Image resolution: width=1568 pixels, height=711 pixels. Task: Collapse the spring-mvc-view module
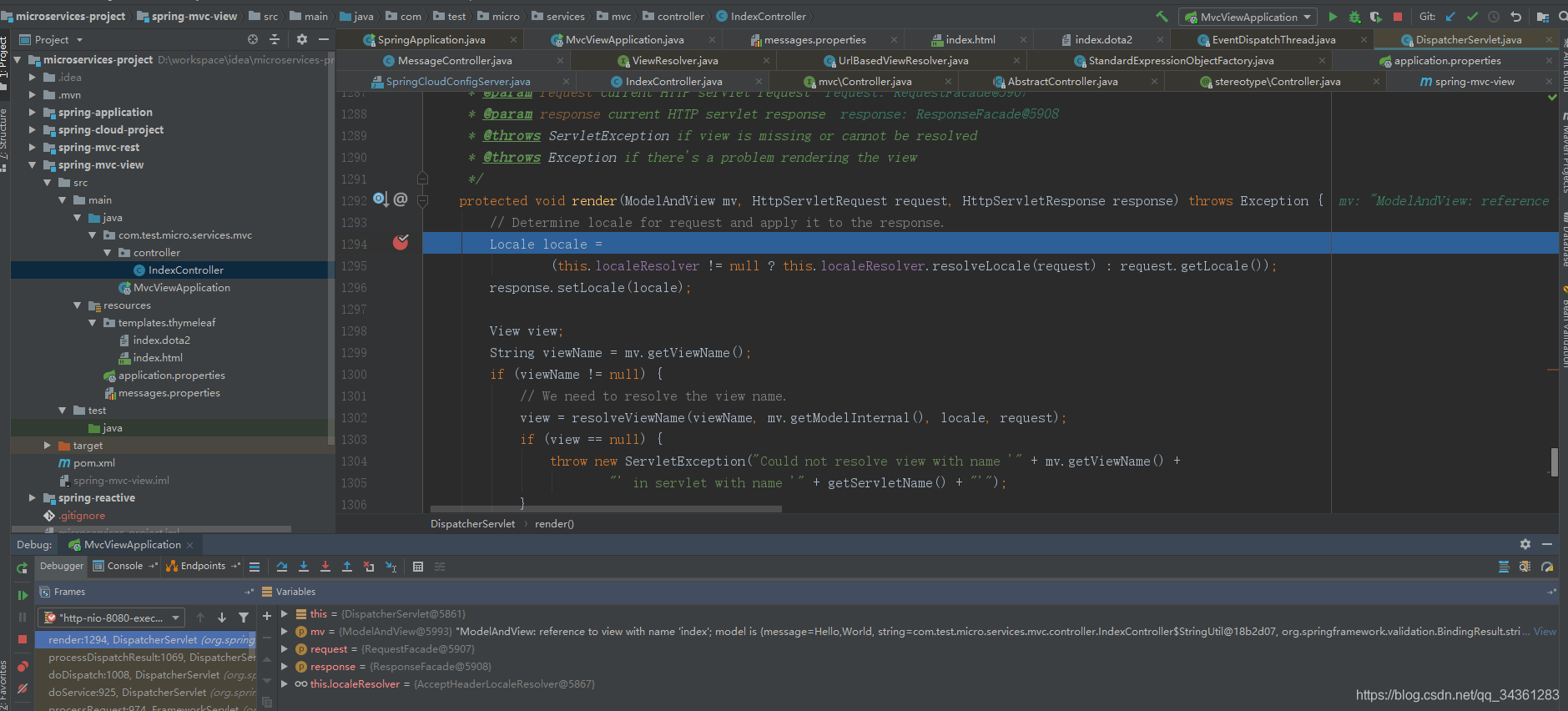point(33,165)
